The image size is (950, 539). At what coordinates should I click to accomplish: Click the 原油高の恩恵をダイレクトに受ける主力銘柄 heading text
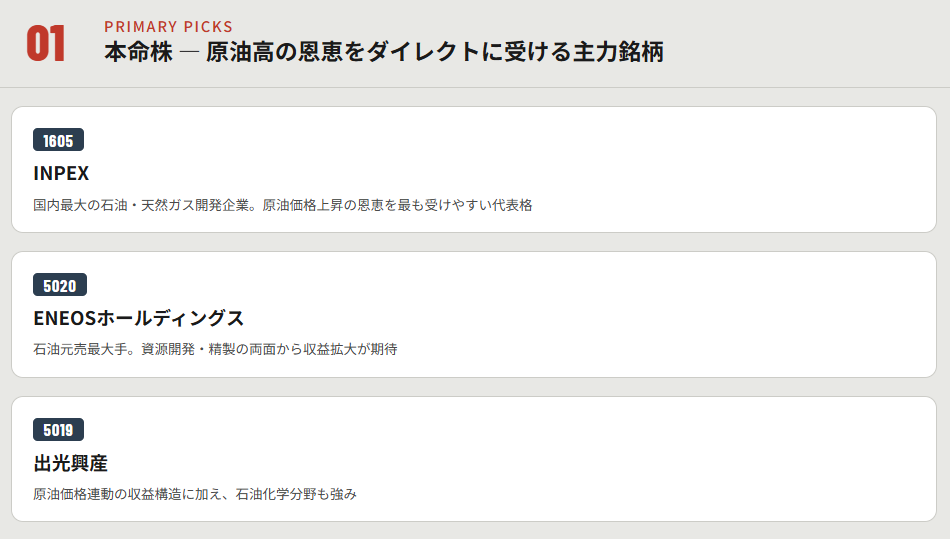434,52
